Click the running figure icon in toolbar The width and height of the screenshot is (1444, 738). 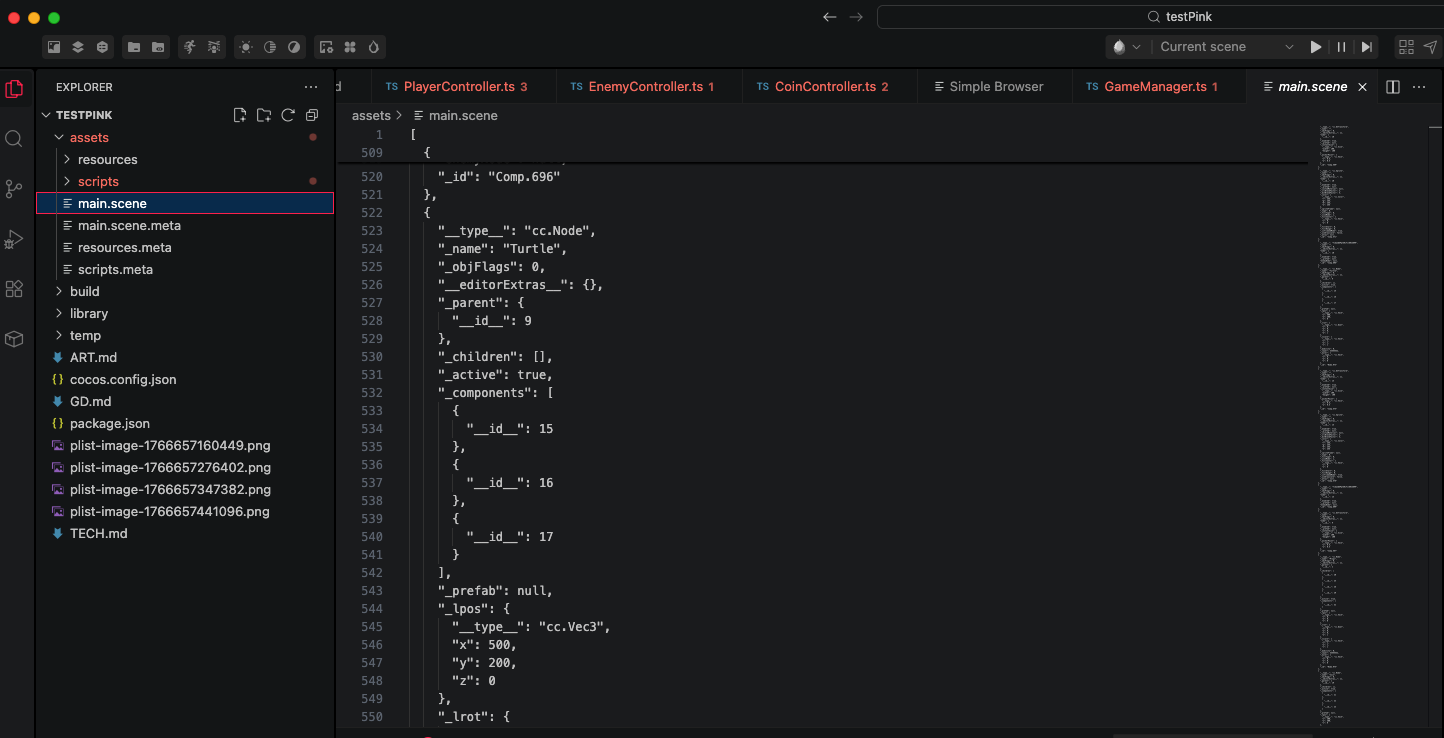190,47
